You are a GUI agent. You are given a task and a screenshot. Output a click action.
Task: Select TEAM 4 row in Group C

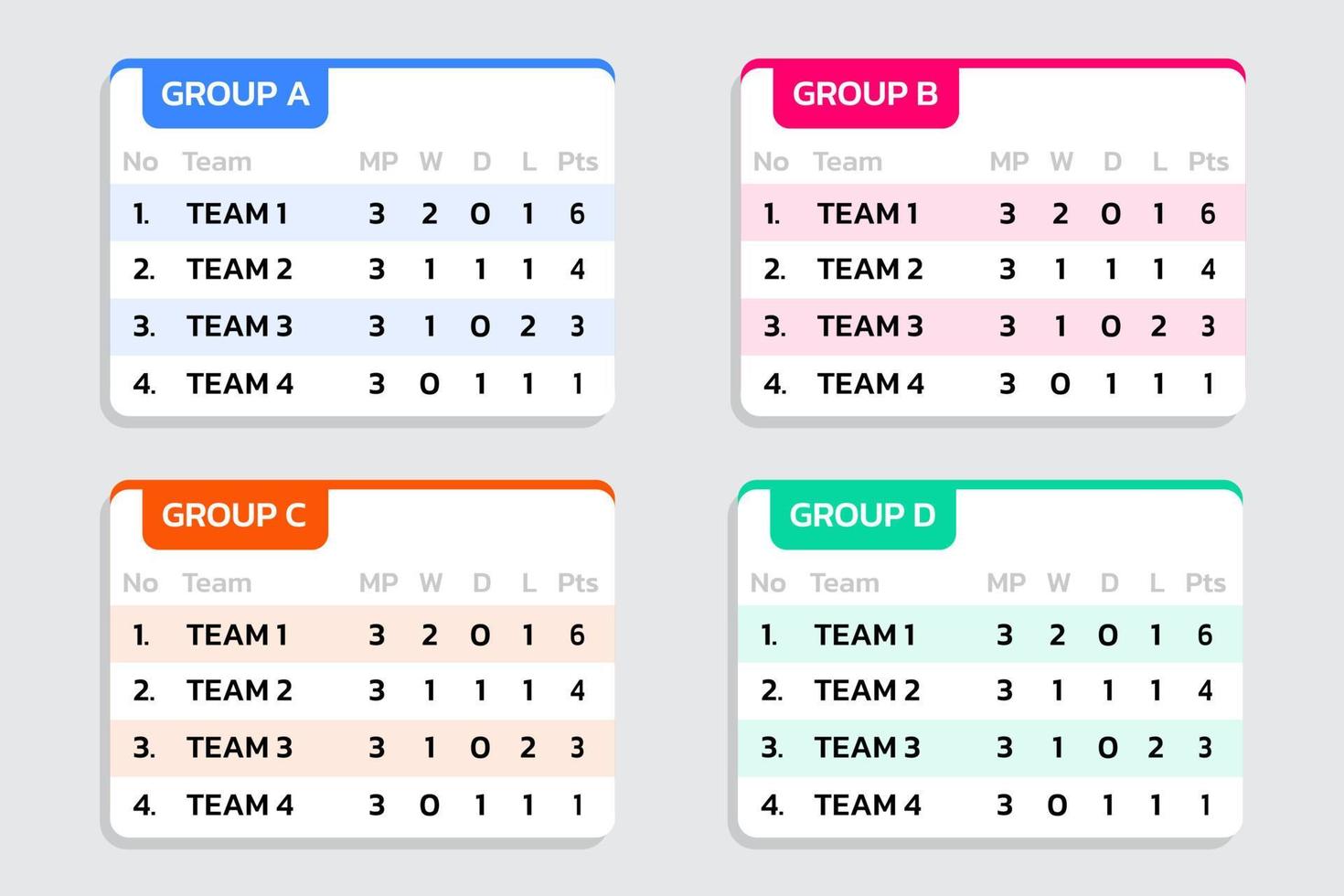point(362,805)
